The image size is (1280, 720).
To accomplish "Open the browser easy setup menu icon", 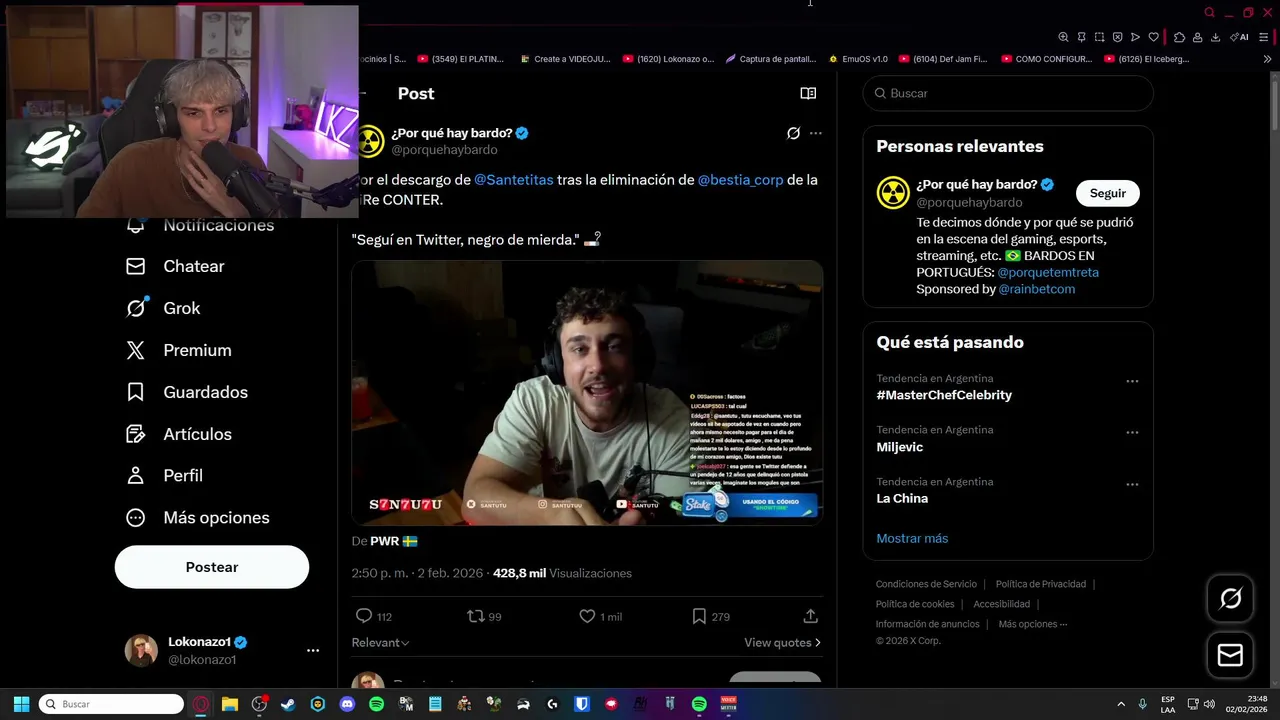I will (1264, 37).
